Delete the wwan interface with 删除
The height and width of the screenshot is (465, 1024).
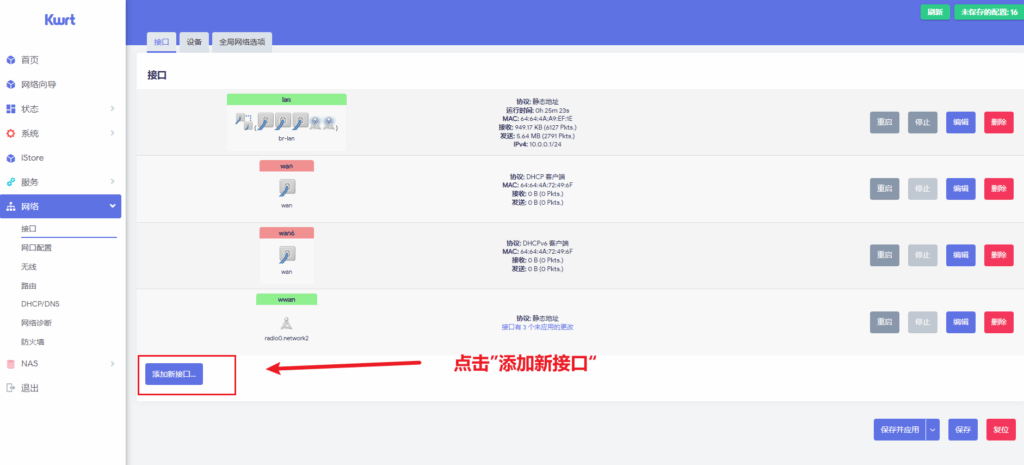[998, 322]
